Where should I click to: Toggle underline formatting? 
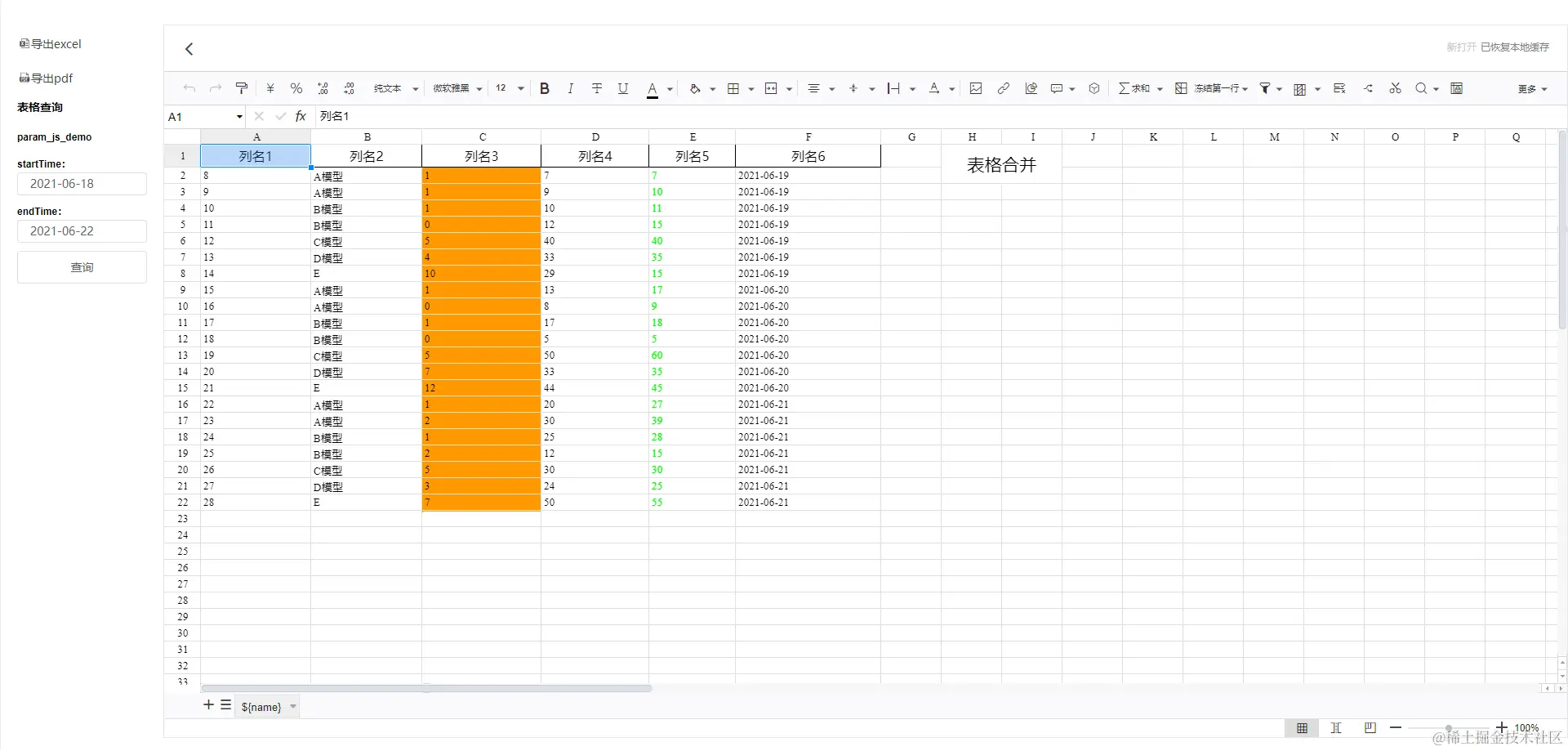(623, 88)
